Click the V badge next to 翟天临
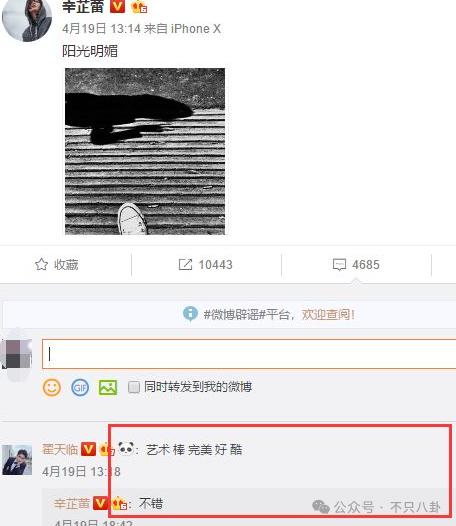456x526 pixels. 88,449
